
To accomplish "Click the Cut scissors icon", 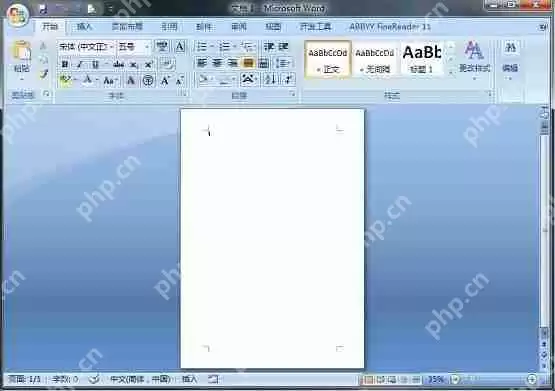I will 44,46.
